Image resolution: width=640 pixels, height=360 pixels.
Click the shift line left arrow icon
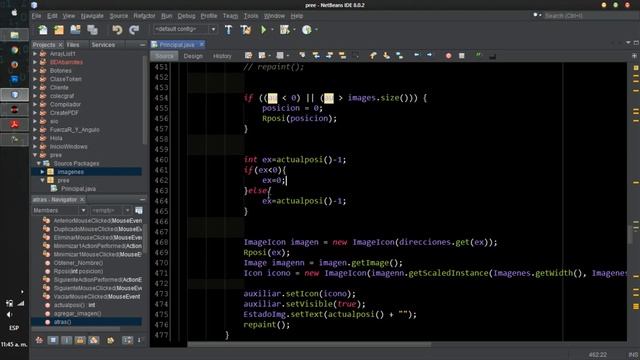(416, 55)
